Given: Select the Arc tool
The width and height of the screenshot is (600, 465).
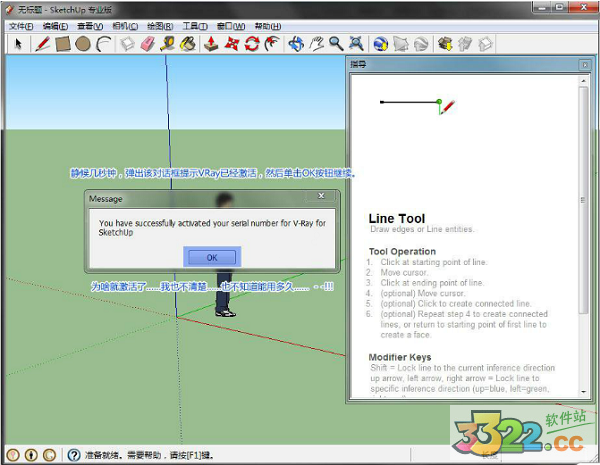Looking at the screenshot, I should pos(103,44).
